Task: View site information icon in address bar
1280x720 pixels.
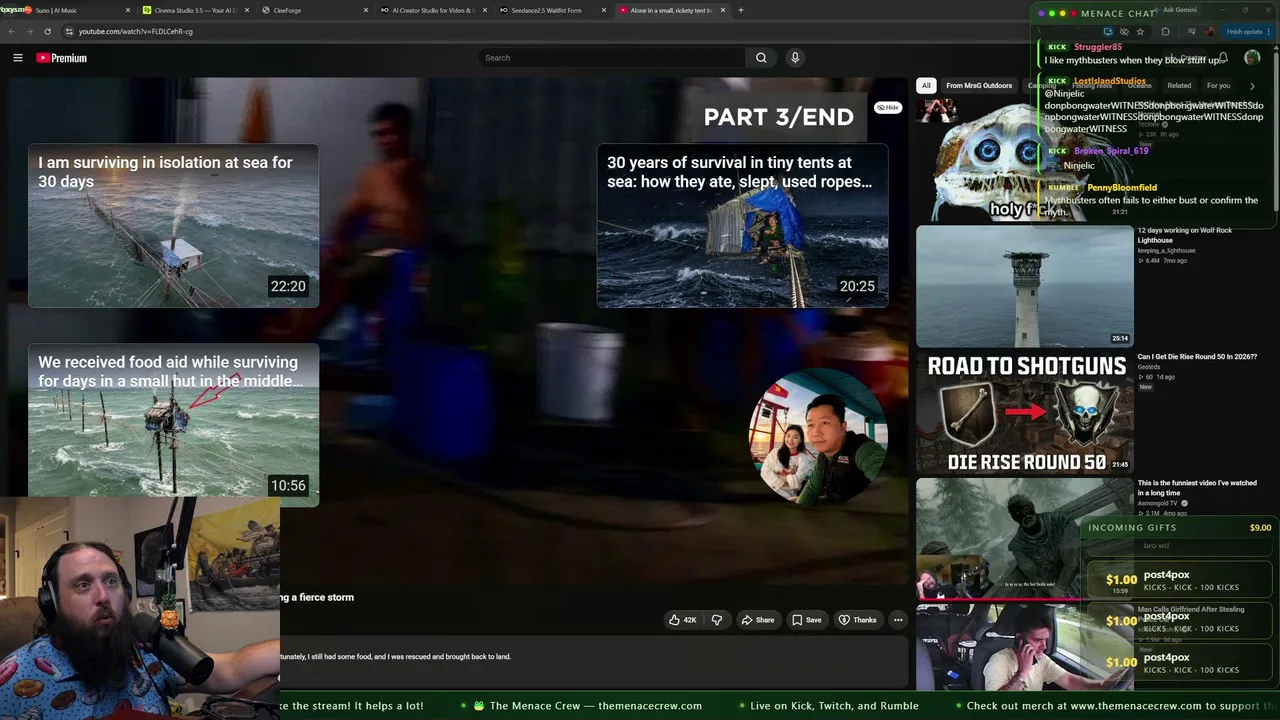Action: coord(68,31)
